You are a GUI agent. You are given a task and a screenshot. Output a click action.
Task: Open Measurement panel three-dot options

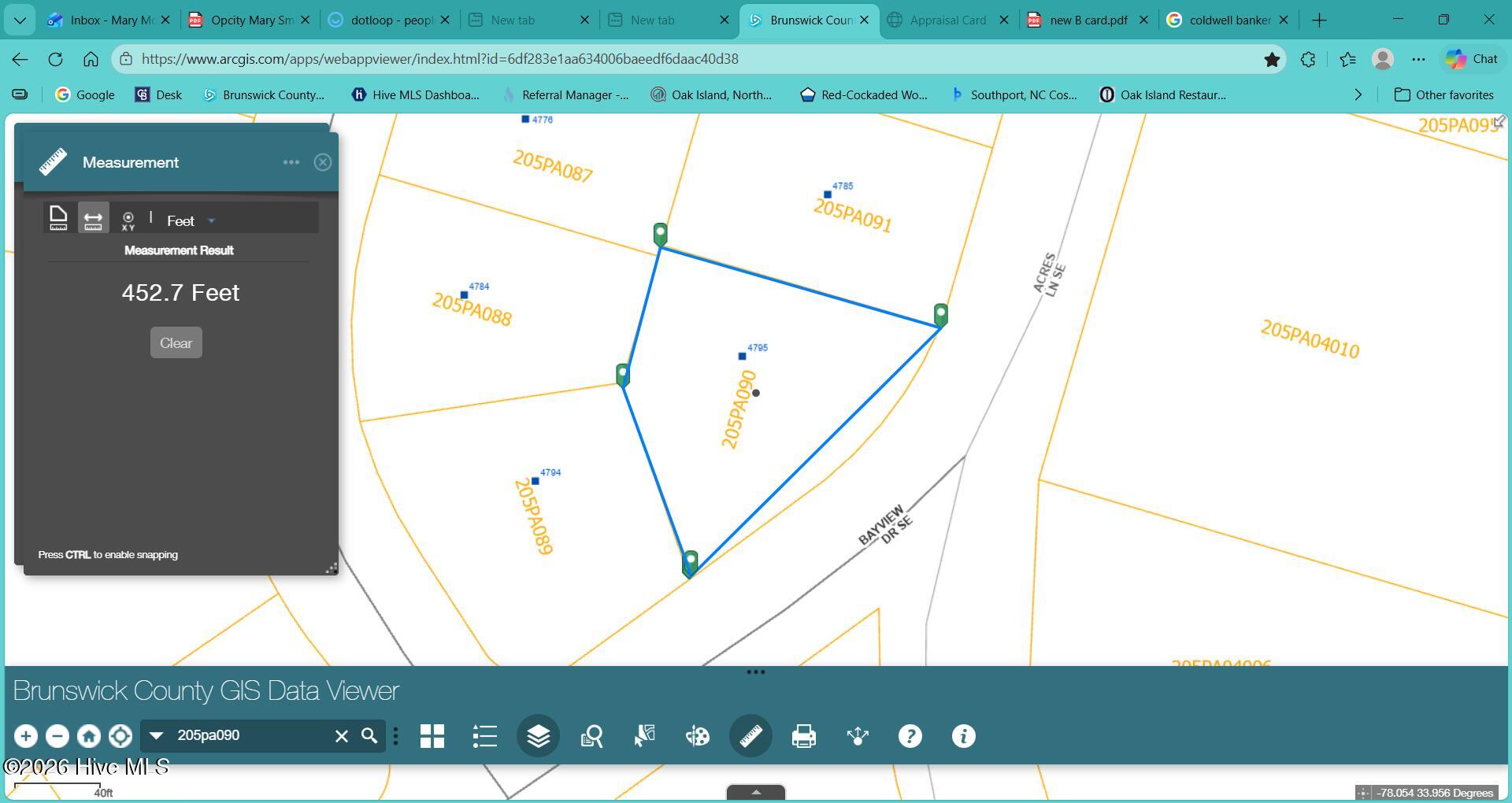[x=291, y=162]
